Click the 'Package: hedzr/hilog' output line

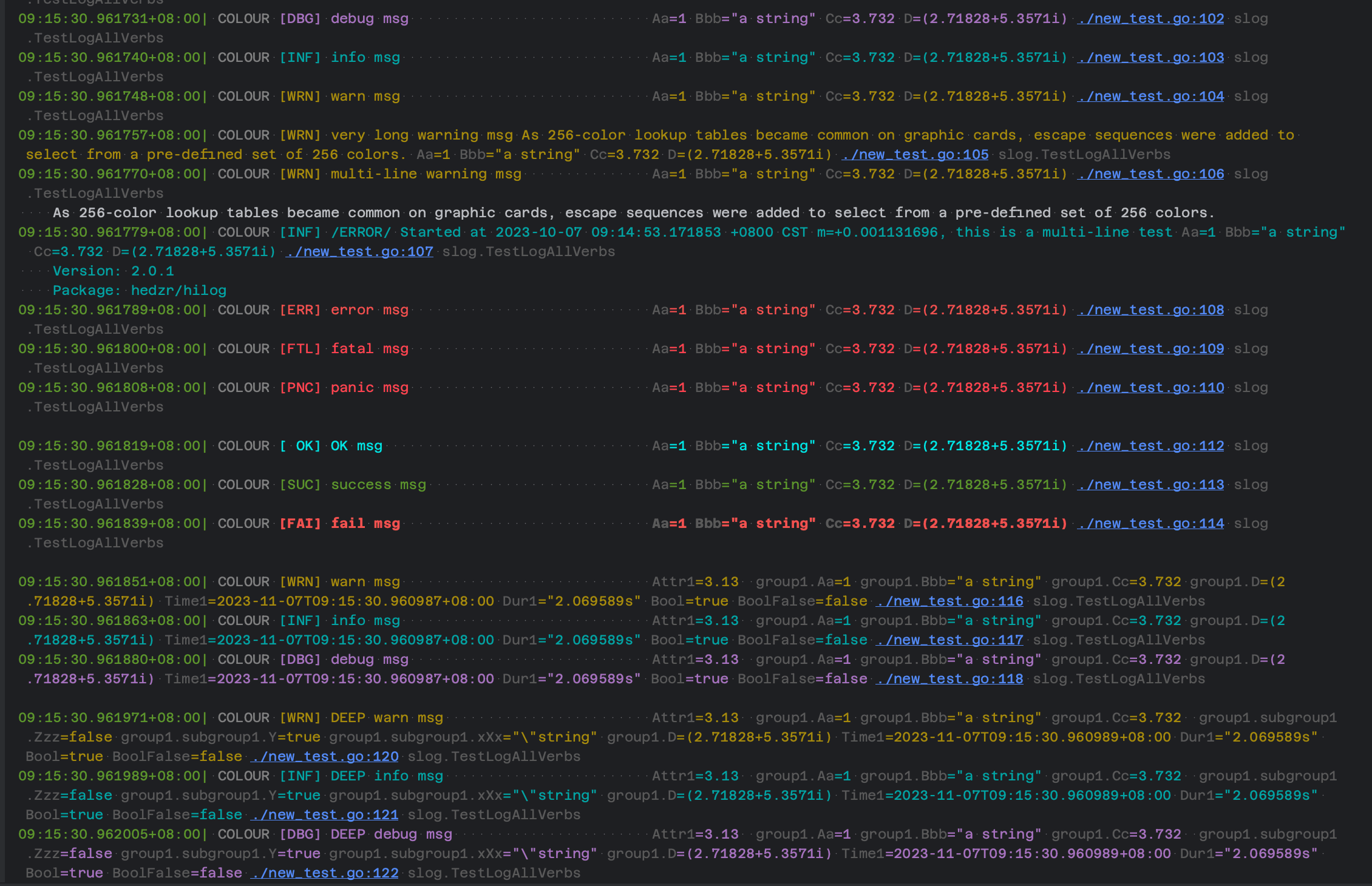[140, 291]
